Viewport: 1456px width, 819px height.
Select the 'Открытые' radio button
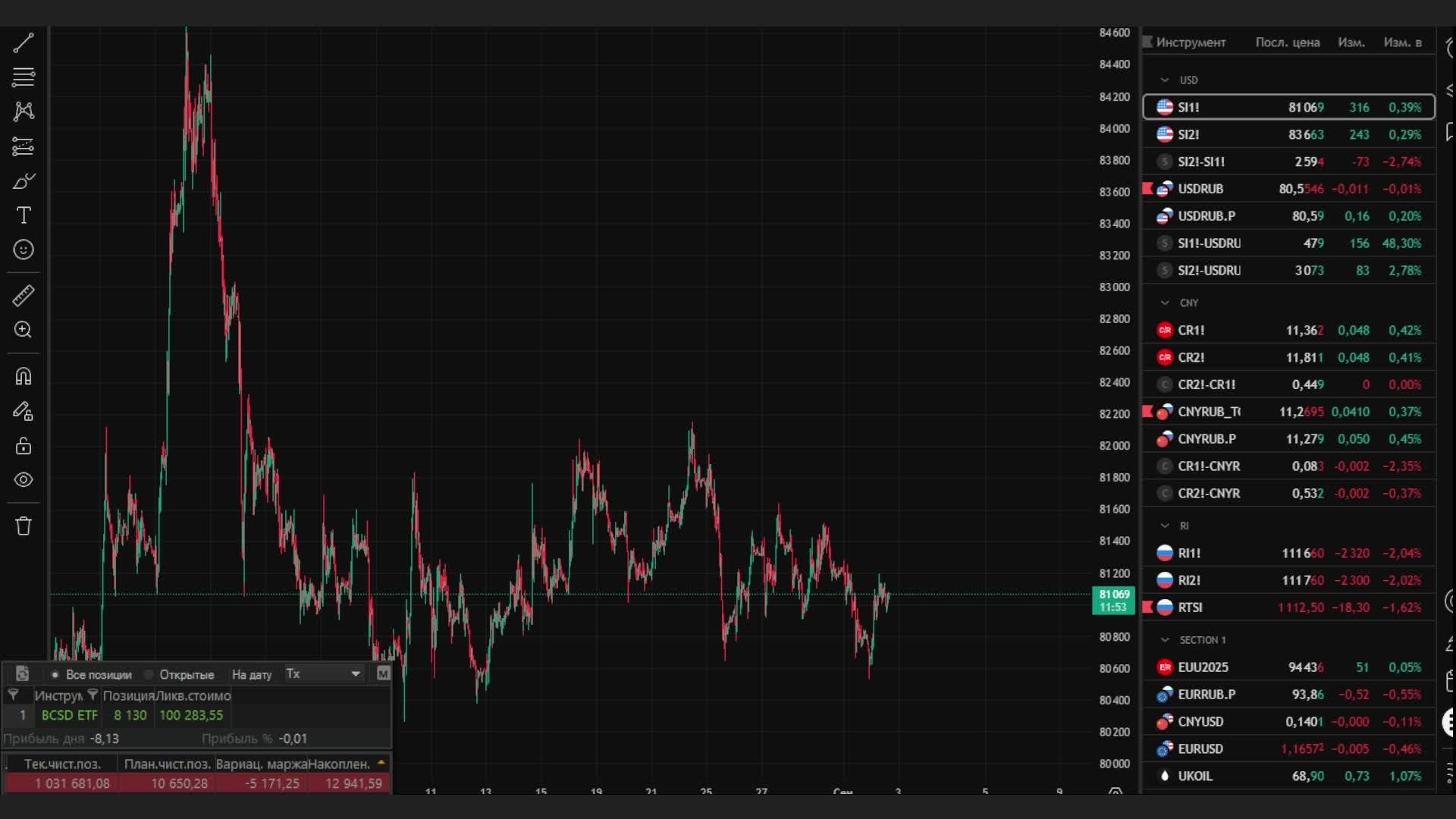tap(149, 674)
